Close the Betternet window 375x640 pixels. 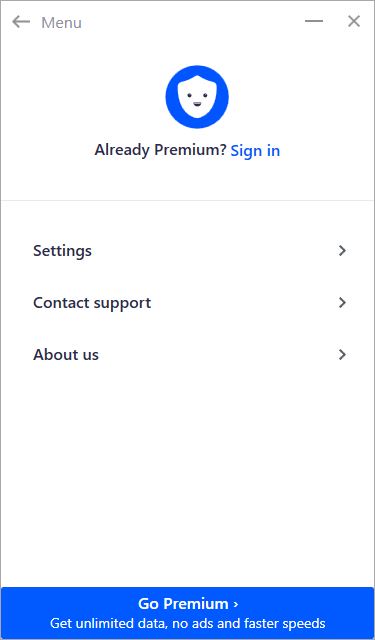354,21
